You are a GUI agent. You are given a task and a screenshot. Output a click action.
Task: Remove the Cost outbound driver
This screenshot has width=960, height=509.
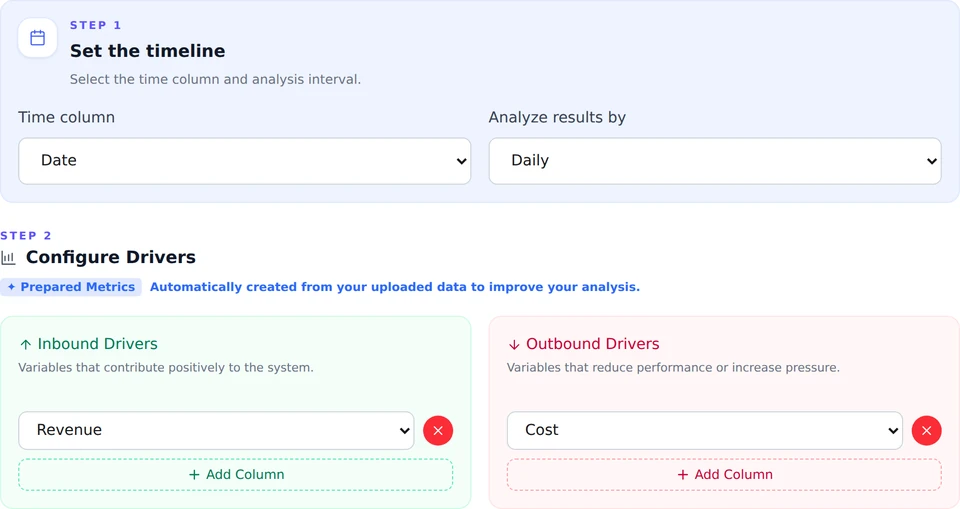926,431
